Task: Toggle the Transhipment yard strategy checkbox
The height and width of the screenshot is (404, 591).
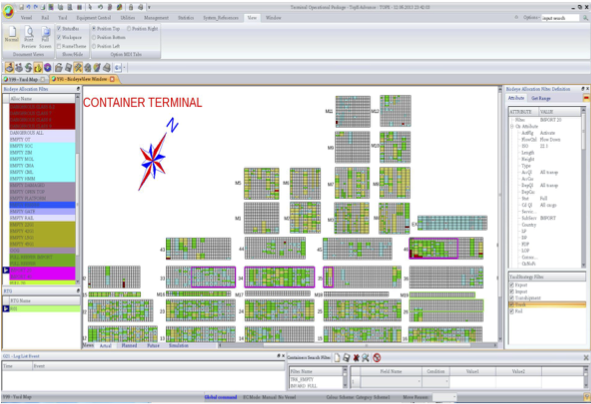Action: coord(511,298)
